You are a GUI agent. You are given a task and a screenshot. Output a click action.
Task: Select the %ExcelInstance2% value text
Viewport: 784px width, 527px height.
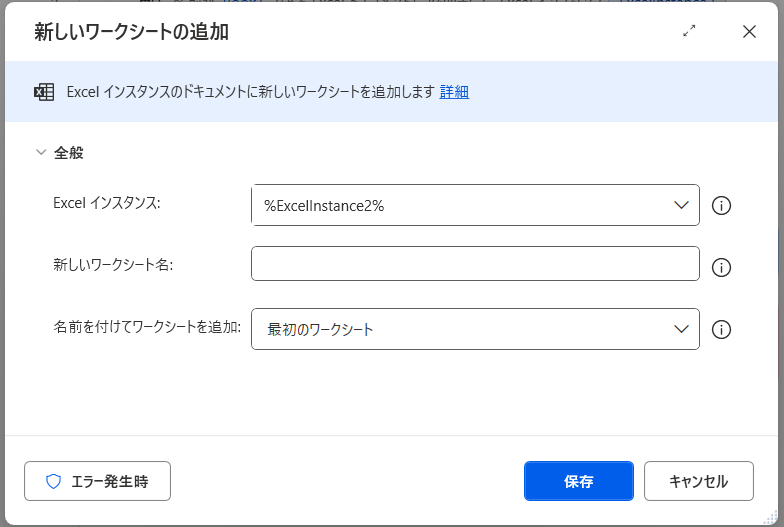tap(324, 206)
